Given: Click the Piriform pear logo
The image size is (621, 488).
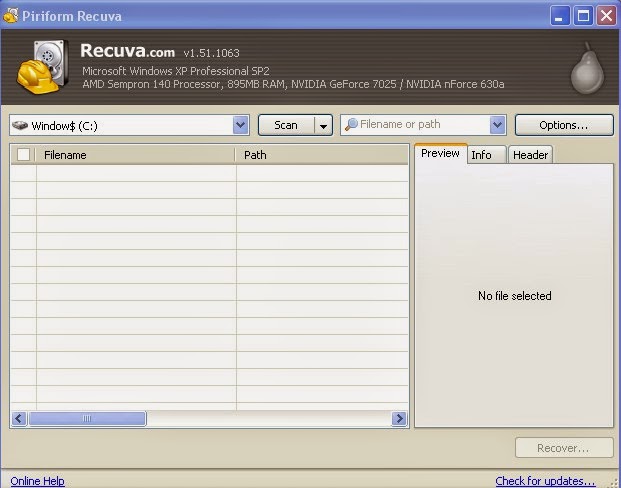Looking at the screenshot, I should (x=587, y=68).
